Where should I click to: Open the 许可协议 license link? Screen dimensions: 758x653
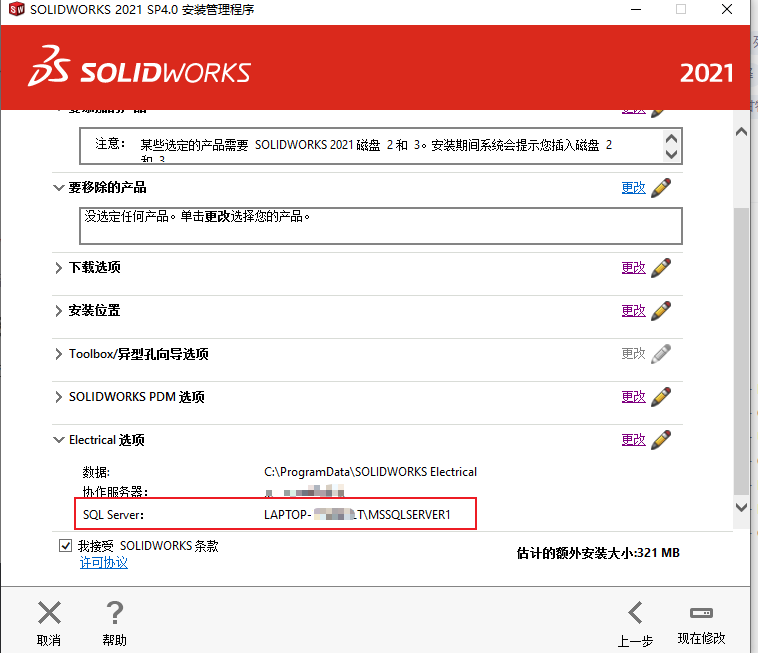pyautogui.click(x=103, y=563)
